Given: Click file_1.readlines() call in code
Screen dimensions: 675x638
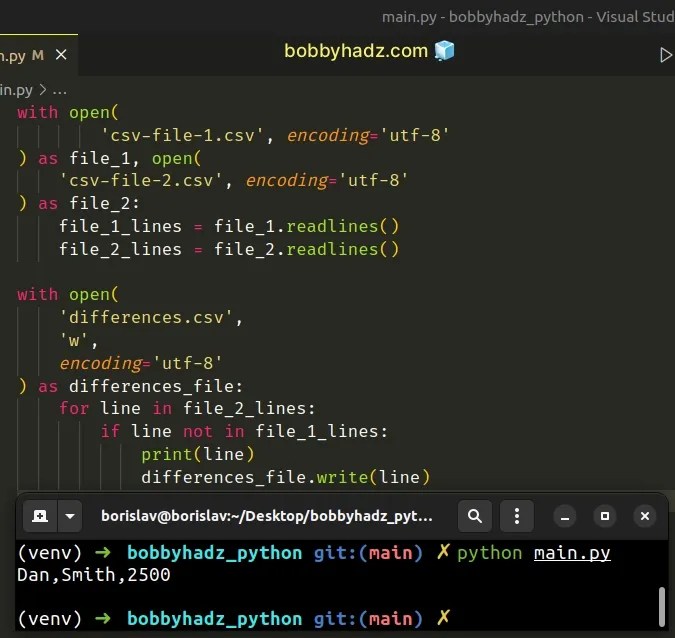Looking at the screenshot, I should click(307, 226).
